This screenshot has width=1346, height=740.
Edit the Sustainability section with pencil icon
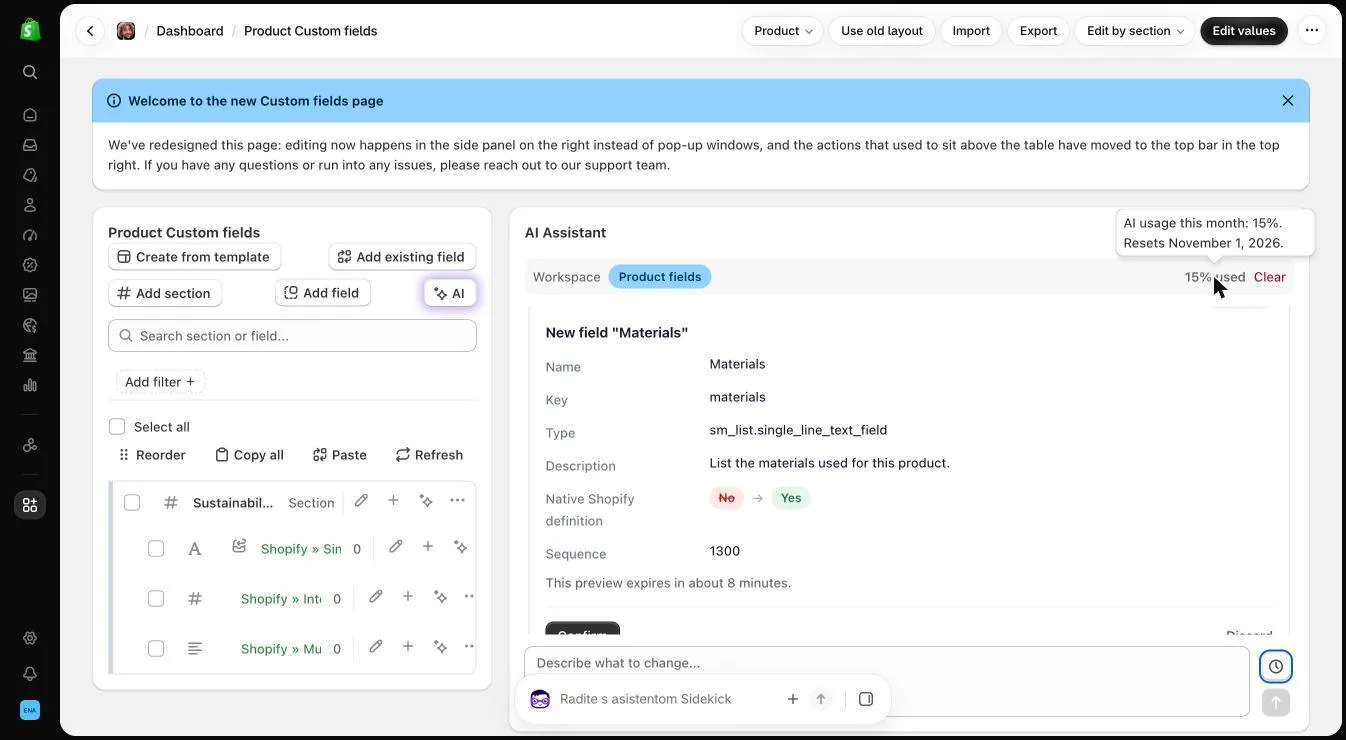point(361,500)
